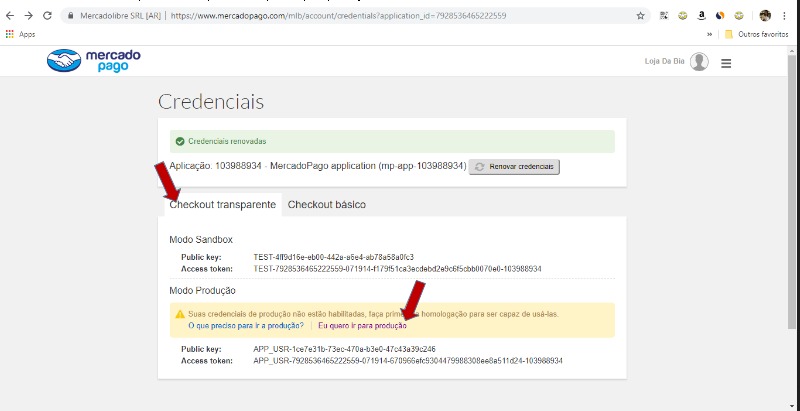The image size is (800, 411).
Task: Go back to the previous page
Action: pos(9,16)
